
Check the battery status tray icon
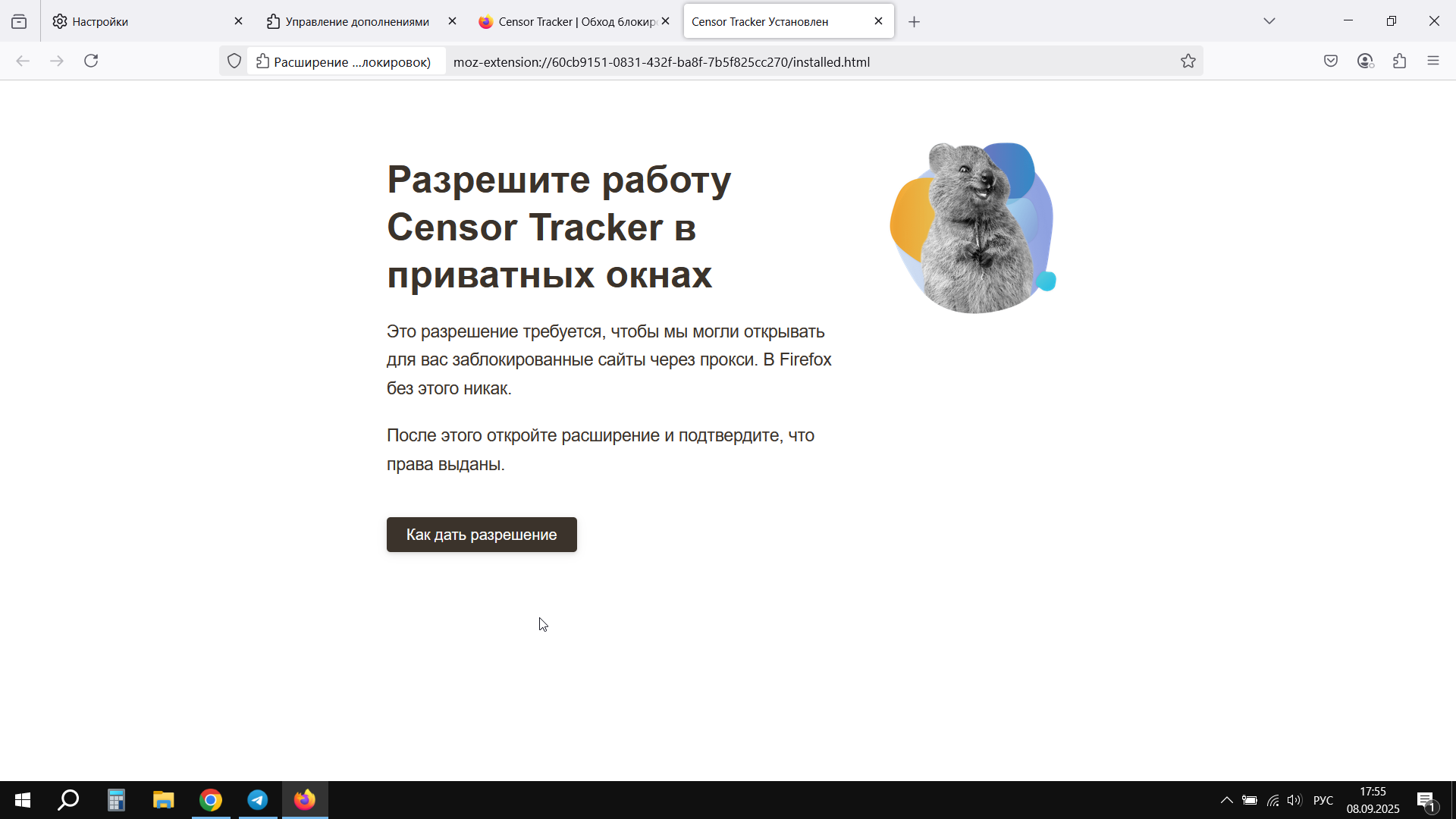coord(1250,800)
